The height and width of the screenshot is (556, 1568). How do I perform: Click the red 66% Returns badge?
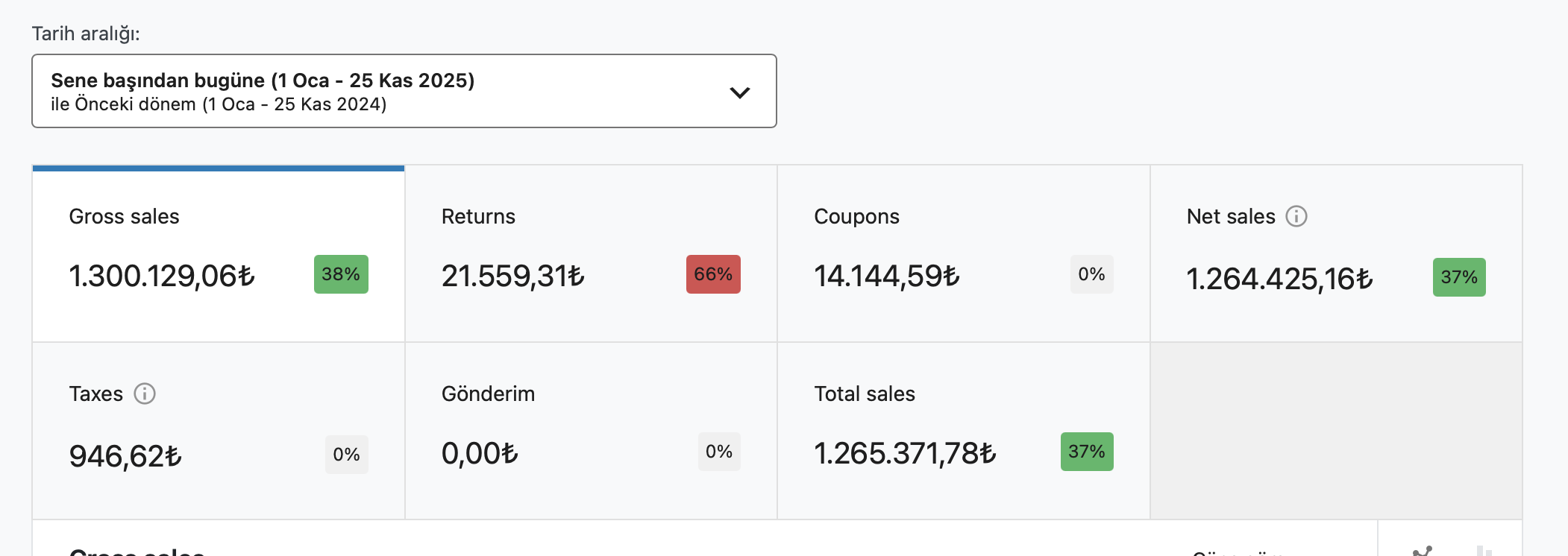click(713, 274)
